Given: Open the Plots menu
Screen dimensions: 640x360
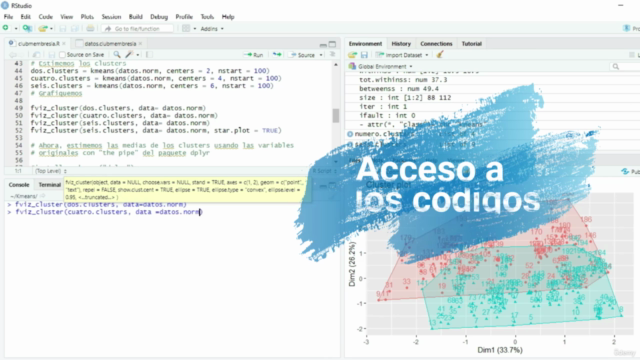Looking at the screenshot, I should (87, 17).
